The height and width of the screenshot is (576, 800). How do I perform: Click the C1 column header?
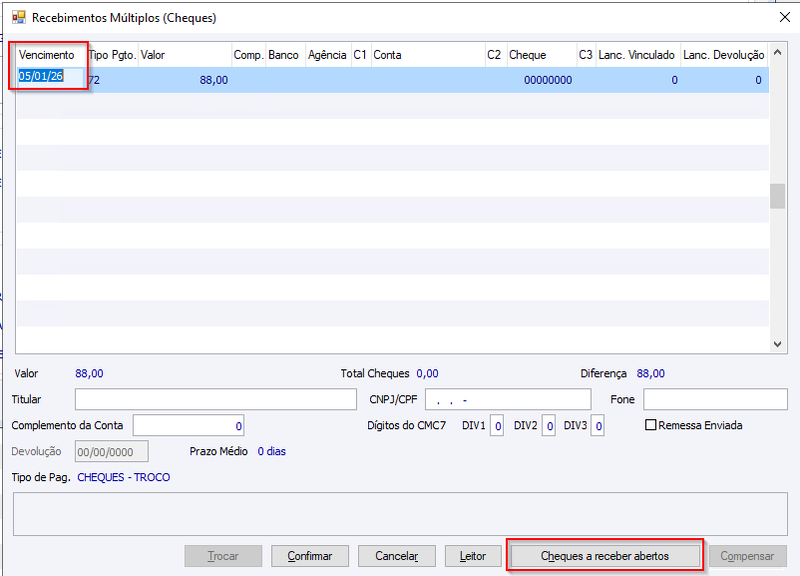tap(360, 55)
